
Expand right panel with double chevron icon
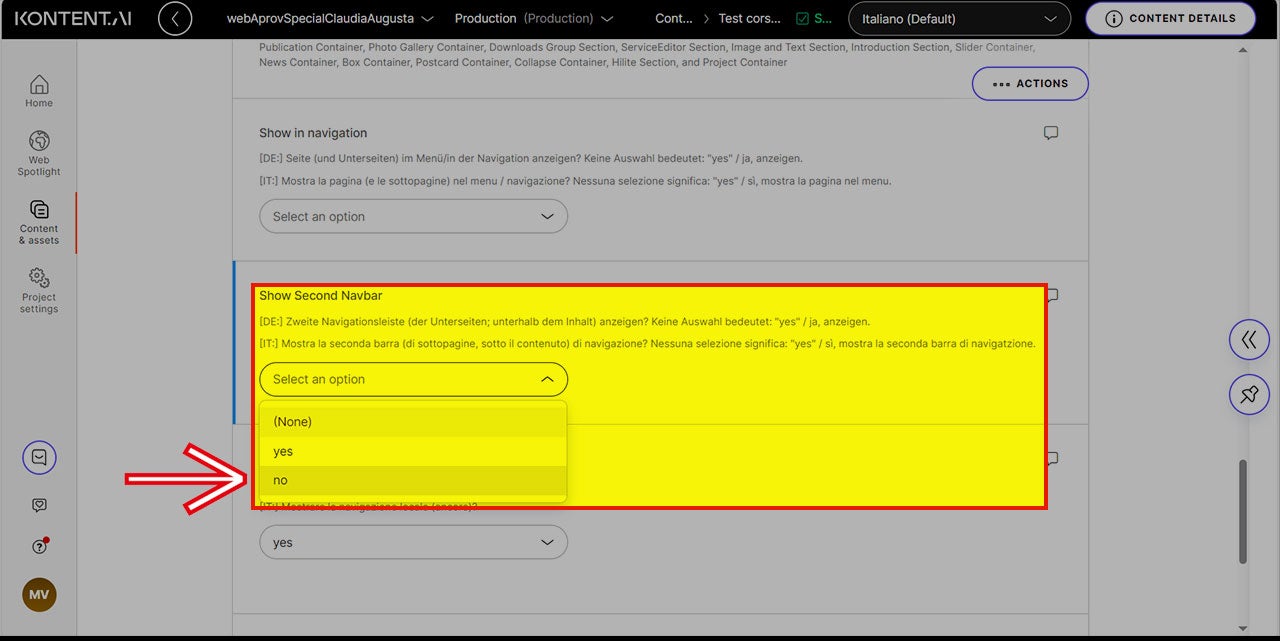[1248, 340]
